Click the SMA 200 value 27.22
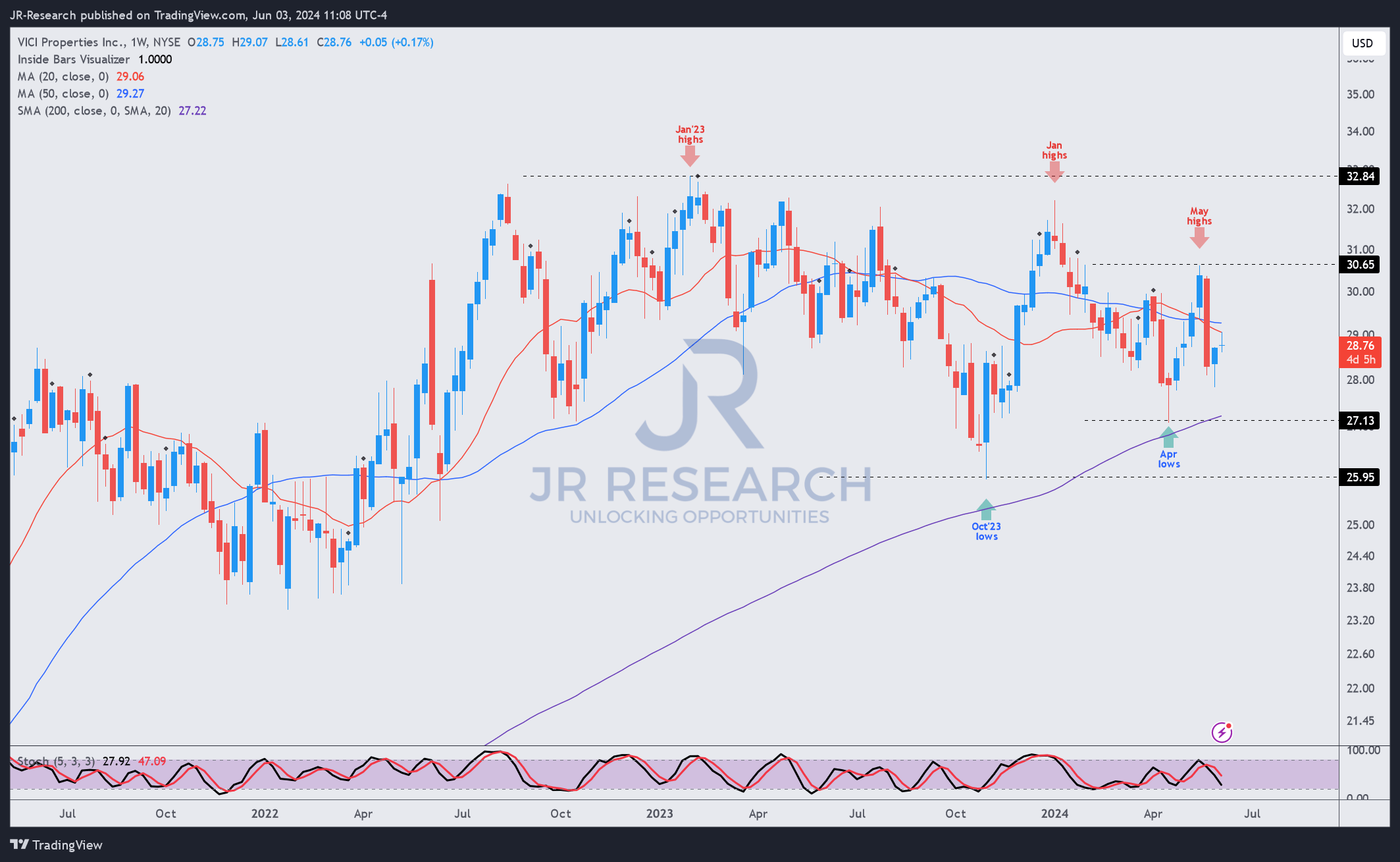 (192, 111)
